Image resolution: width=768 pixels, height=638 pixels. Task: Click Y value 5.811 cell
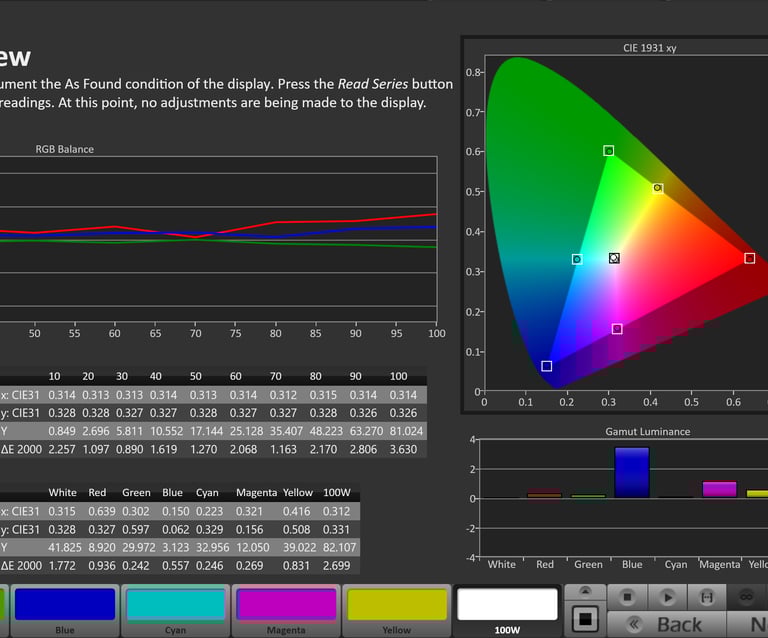[x=129, y=431]
